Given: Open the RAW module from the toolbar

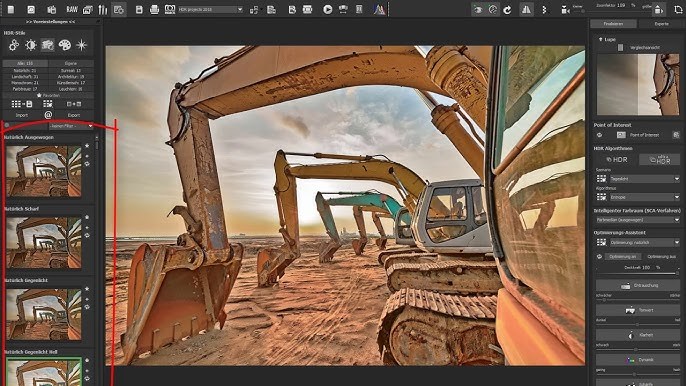Looking at the screenshot, I should pos(72,9).
